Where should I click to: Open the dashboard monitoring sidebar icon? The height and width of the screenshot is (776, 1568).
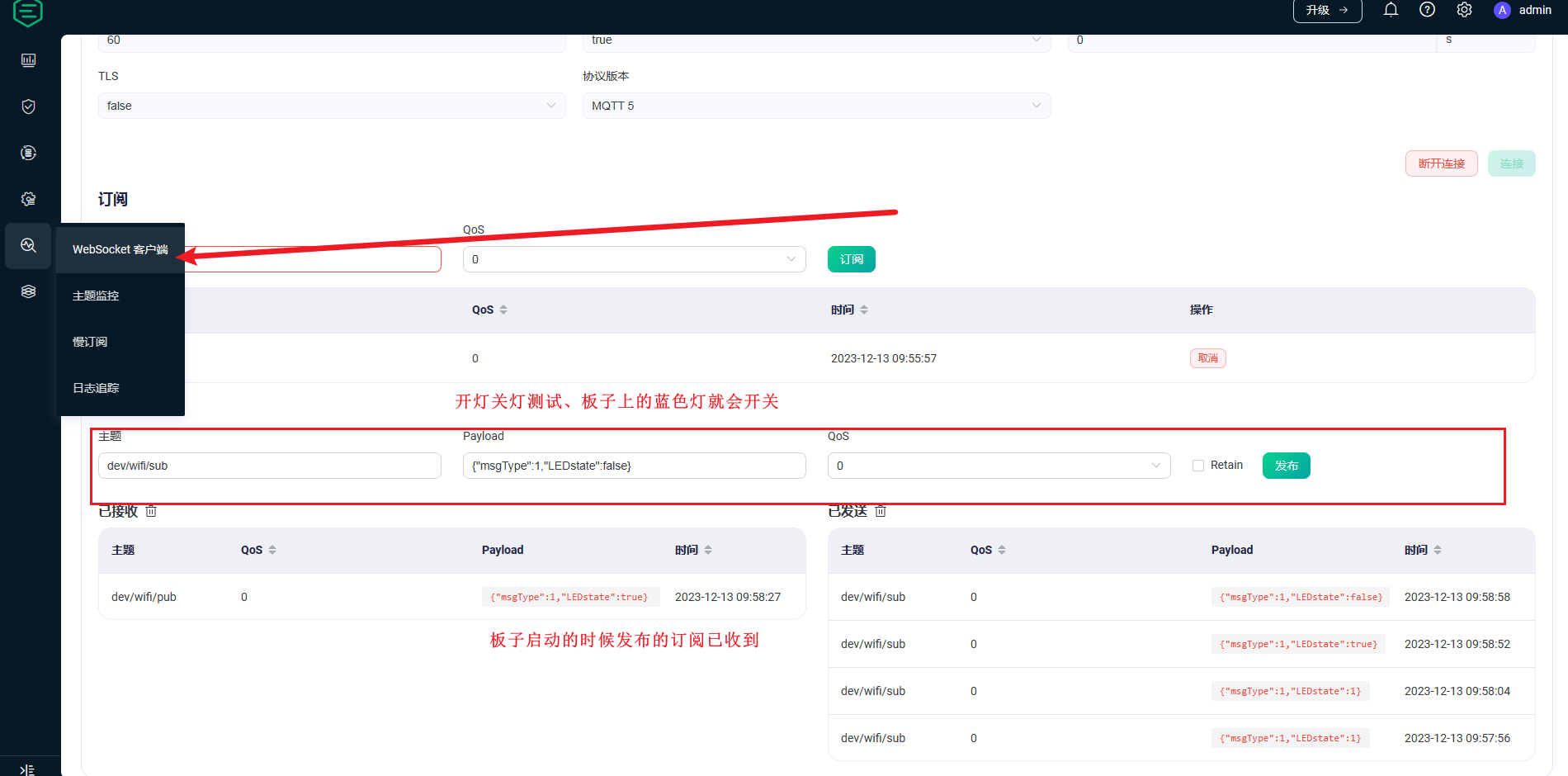28,60
